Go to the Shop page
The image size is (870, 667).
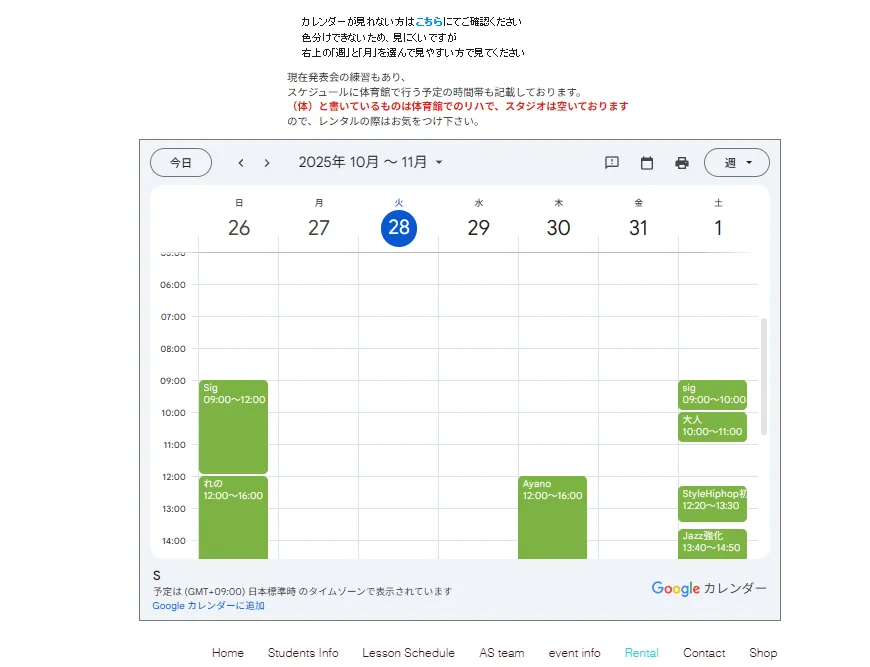coord(763,653)
